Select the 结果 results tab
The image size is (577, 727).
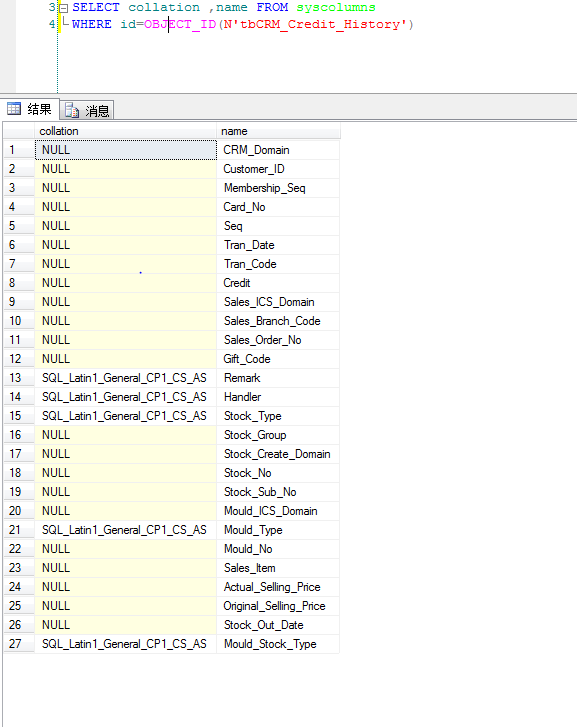tap(30, 108)
